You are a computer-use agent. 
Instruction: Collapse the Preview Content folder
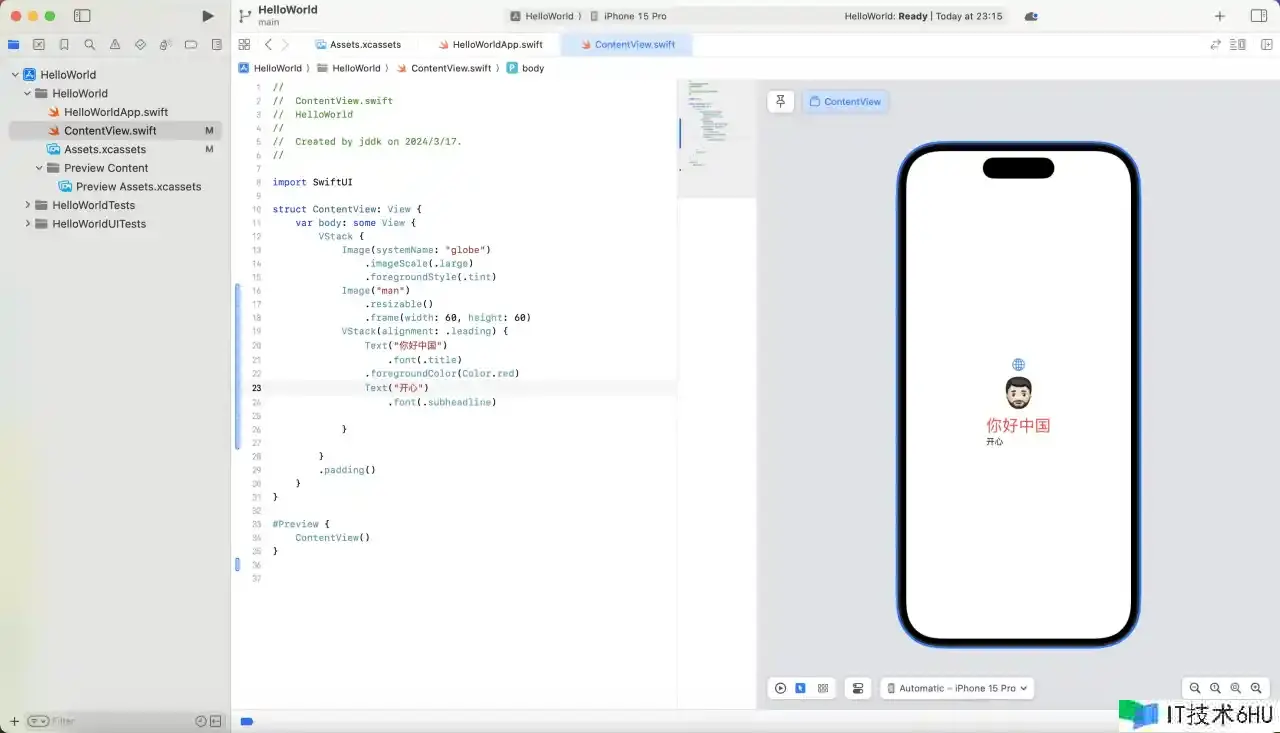(x=40, y=168)
